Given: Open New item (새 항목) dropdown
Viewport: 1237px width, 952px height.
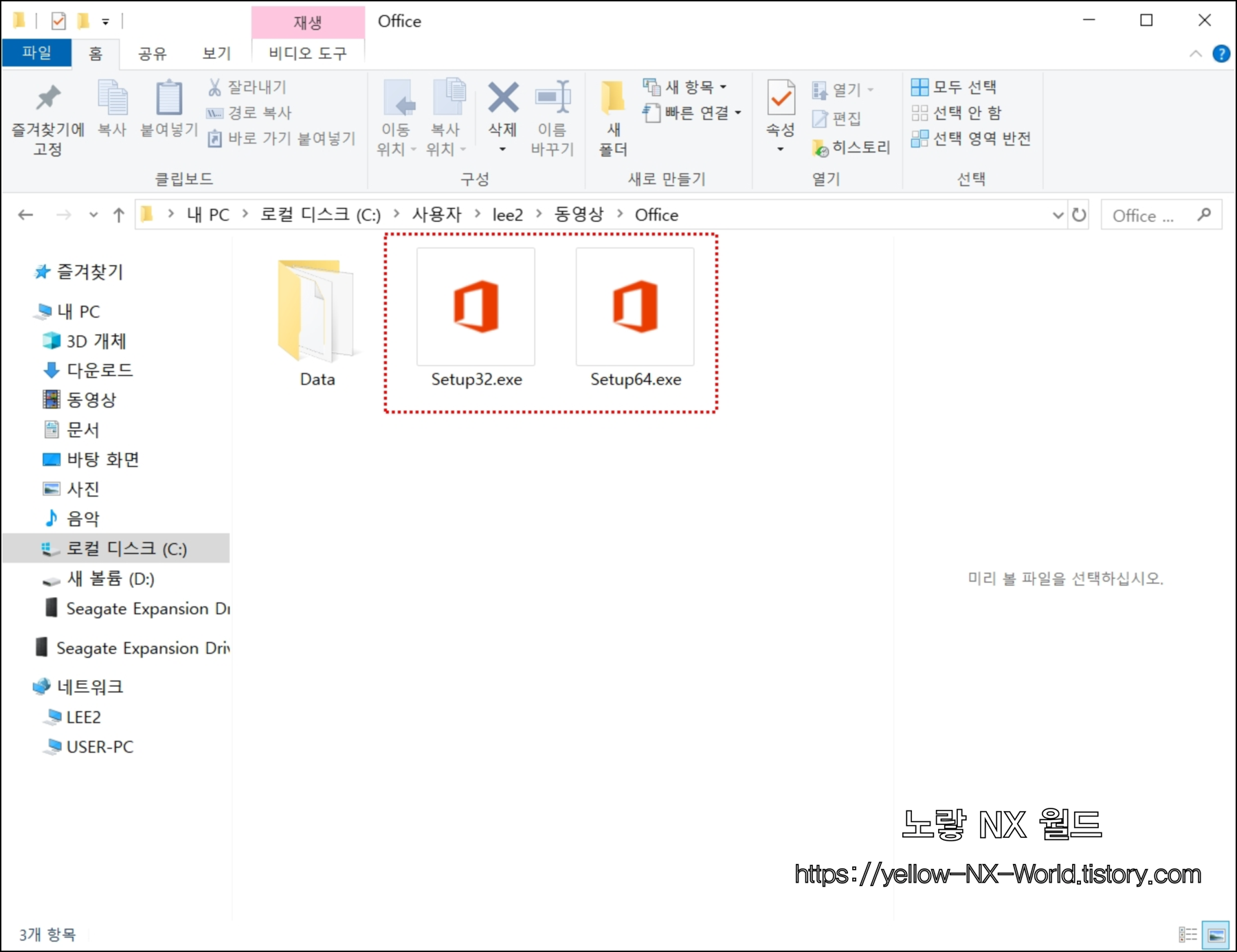Looking at the screenshot, I should 684,87.
